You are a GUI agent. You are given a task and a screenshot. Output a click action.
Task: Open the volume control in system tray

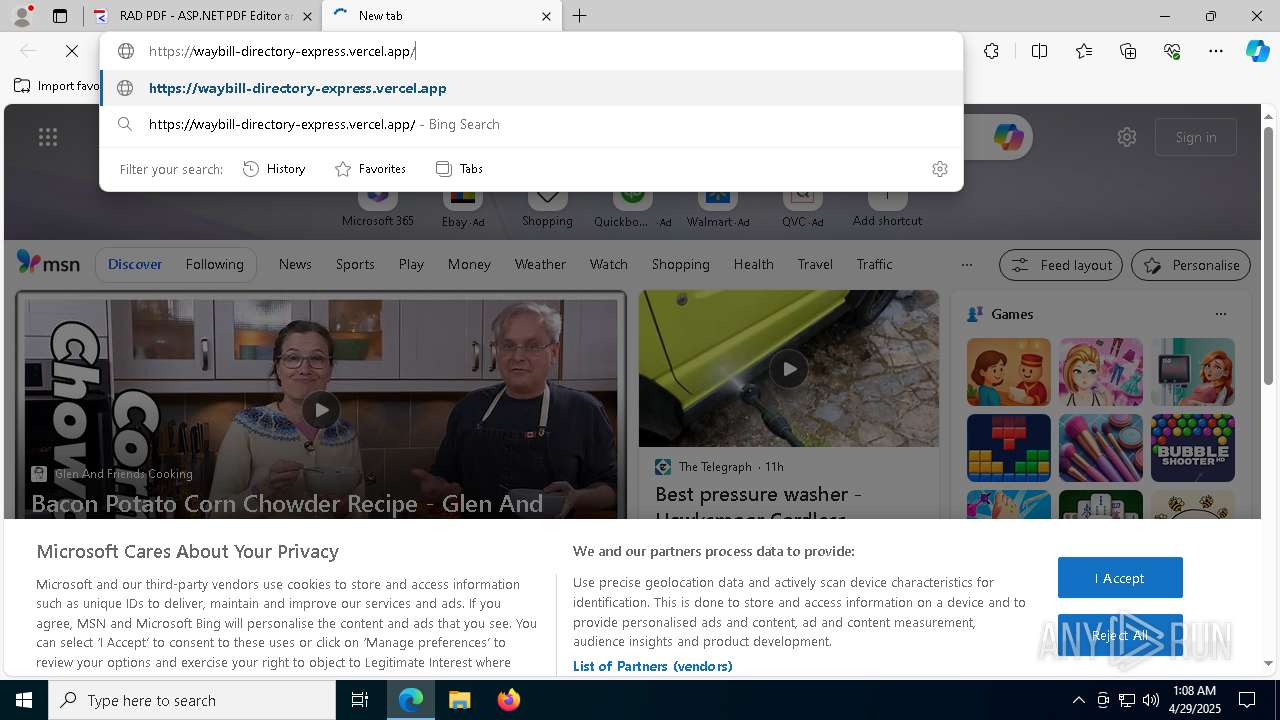(1150, 700)
